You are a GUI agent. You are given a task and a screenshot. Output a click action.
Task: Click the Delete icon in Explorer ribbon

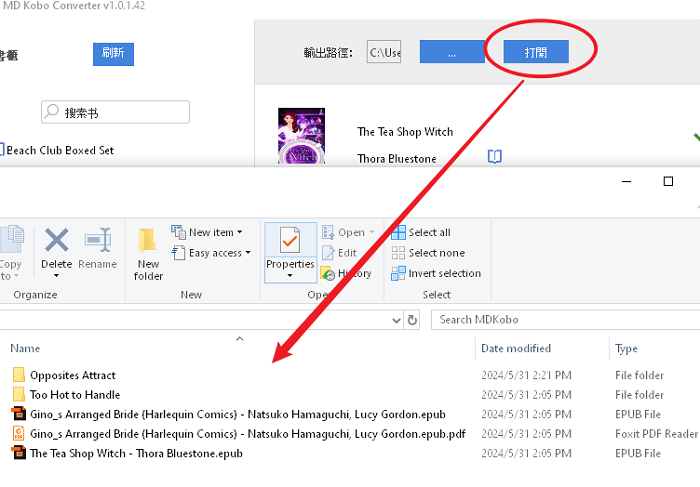tap(57, 240)
